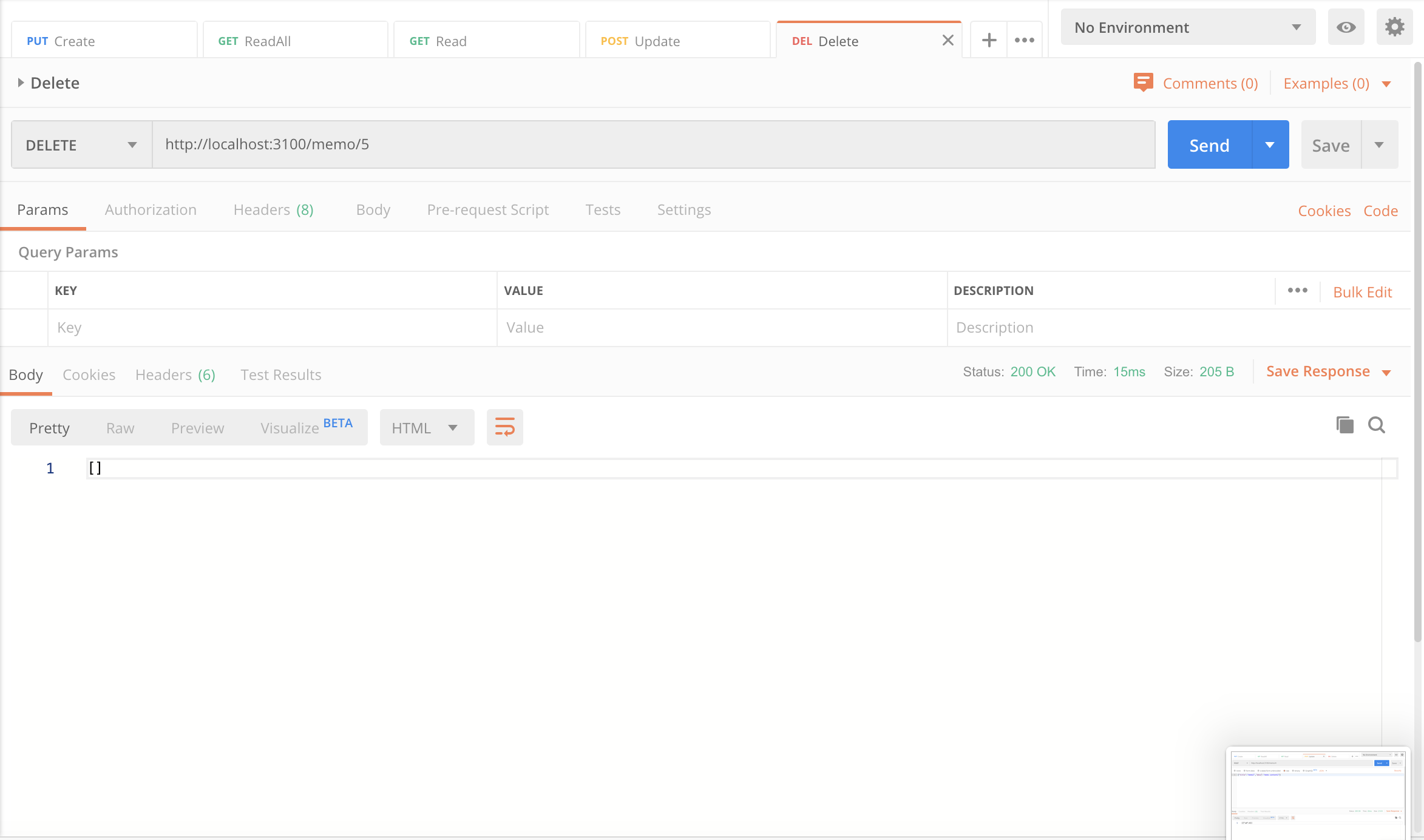Open the manage environments gear icon

tap(1394, 27)
